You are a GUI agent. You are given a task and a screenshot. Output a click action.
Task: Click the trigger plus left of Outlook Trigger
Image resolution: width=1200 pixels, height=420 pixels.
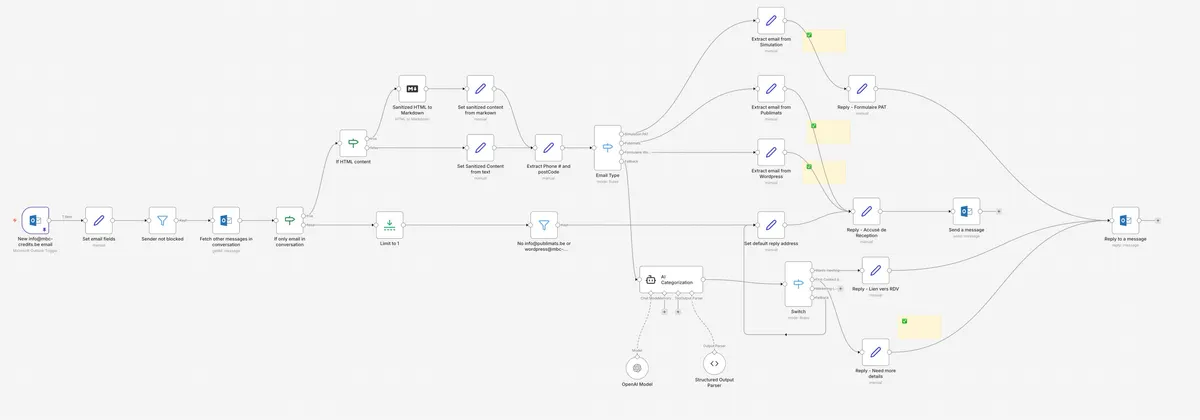[x=13, y=220]
